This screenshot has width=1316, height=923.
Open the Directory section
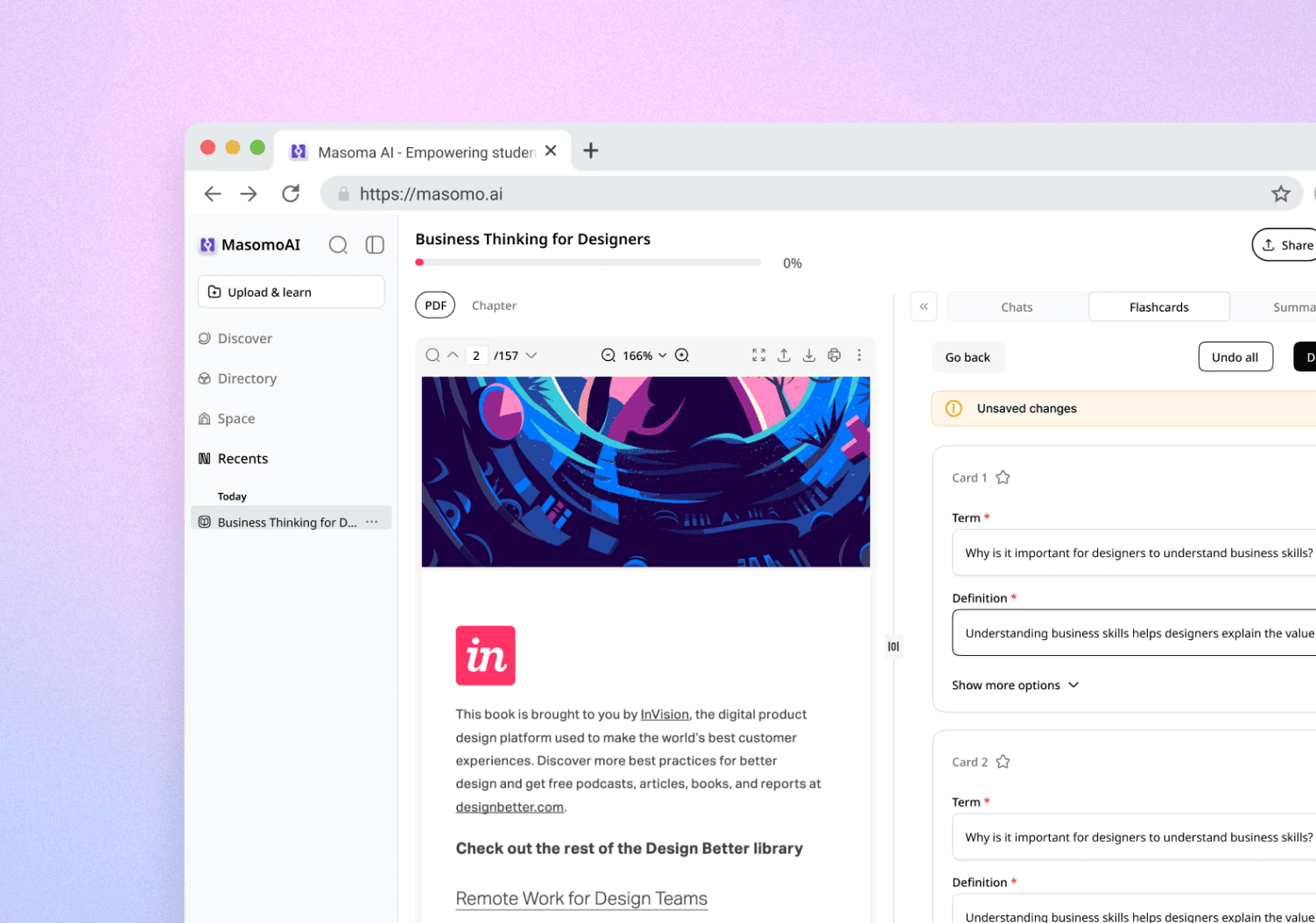click(238, 378)
